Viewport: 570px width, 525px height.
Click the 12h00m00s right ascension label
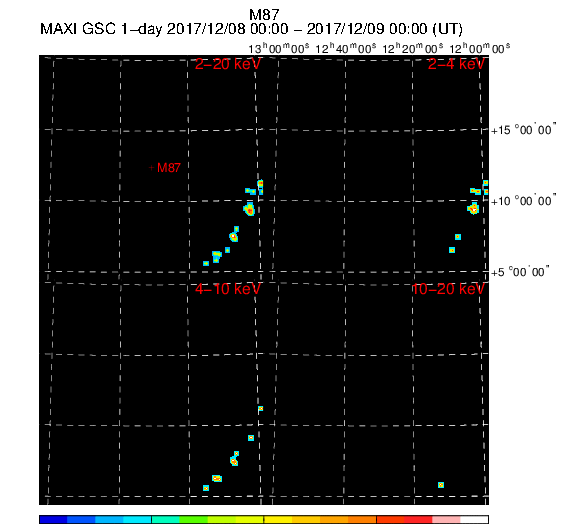coord(479,48)
